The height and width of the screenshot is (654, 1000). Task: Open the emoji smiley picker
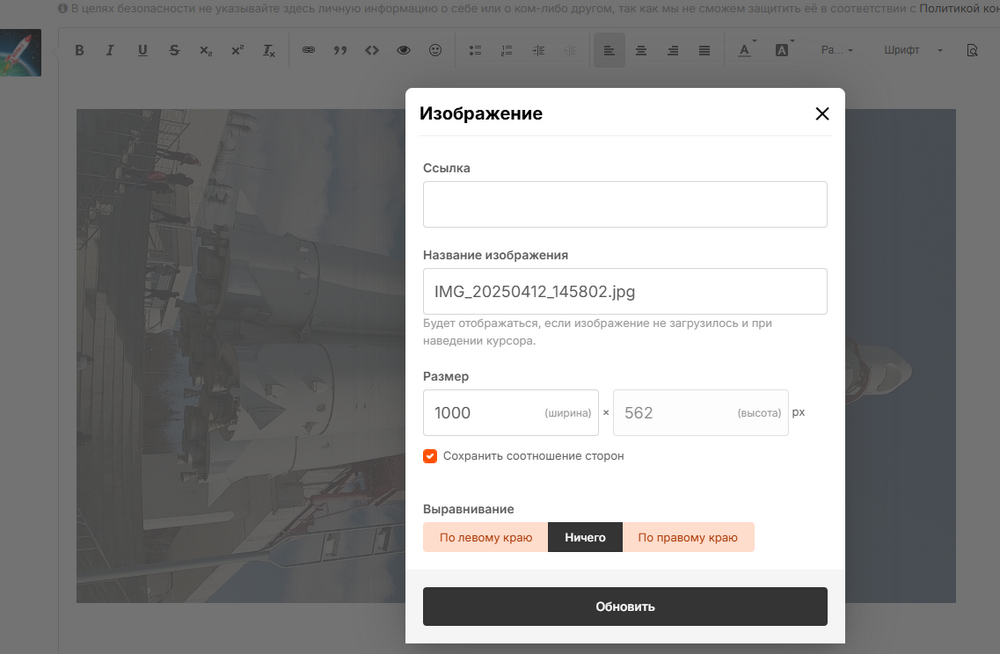click(x=435, y=50)
